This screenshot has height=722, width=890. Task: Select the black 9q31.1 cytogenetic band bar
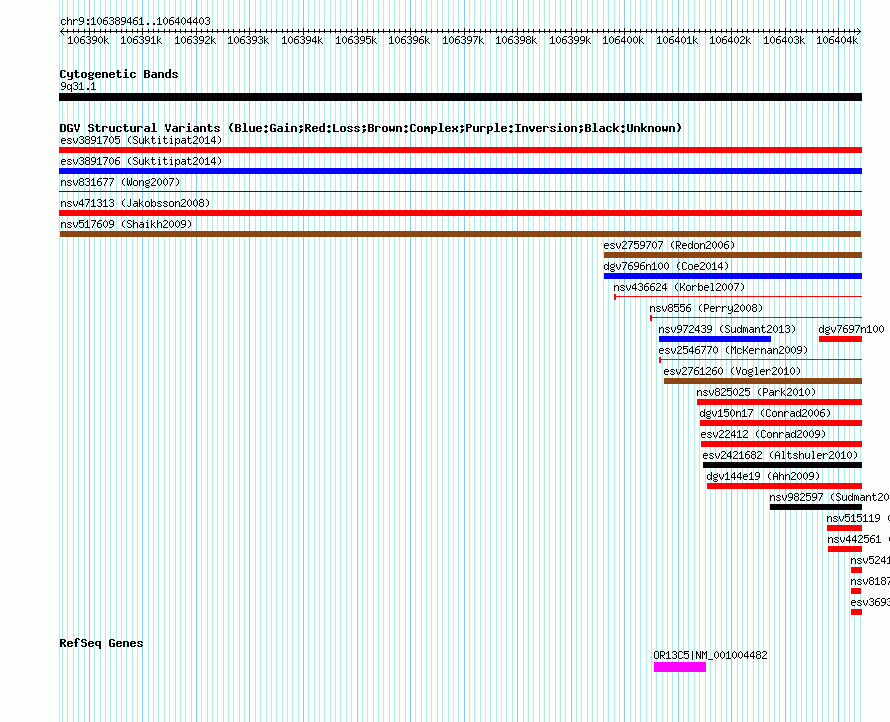click(460, 97)
